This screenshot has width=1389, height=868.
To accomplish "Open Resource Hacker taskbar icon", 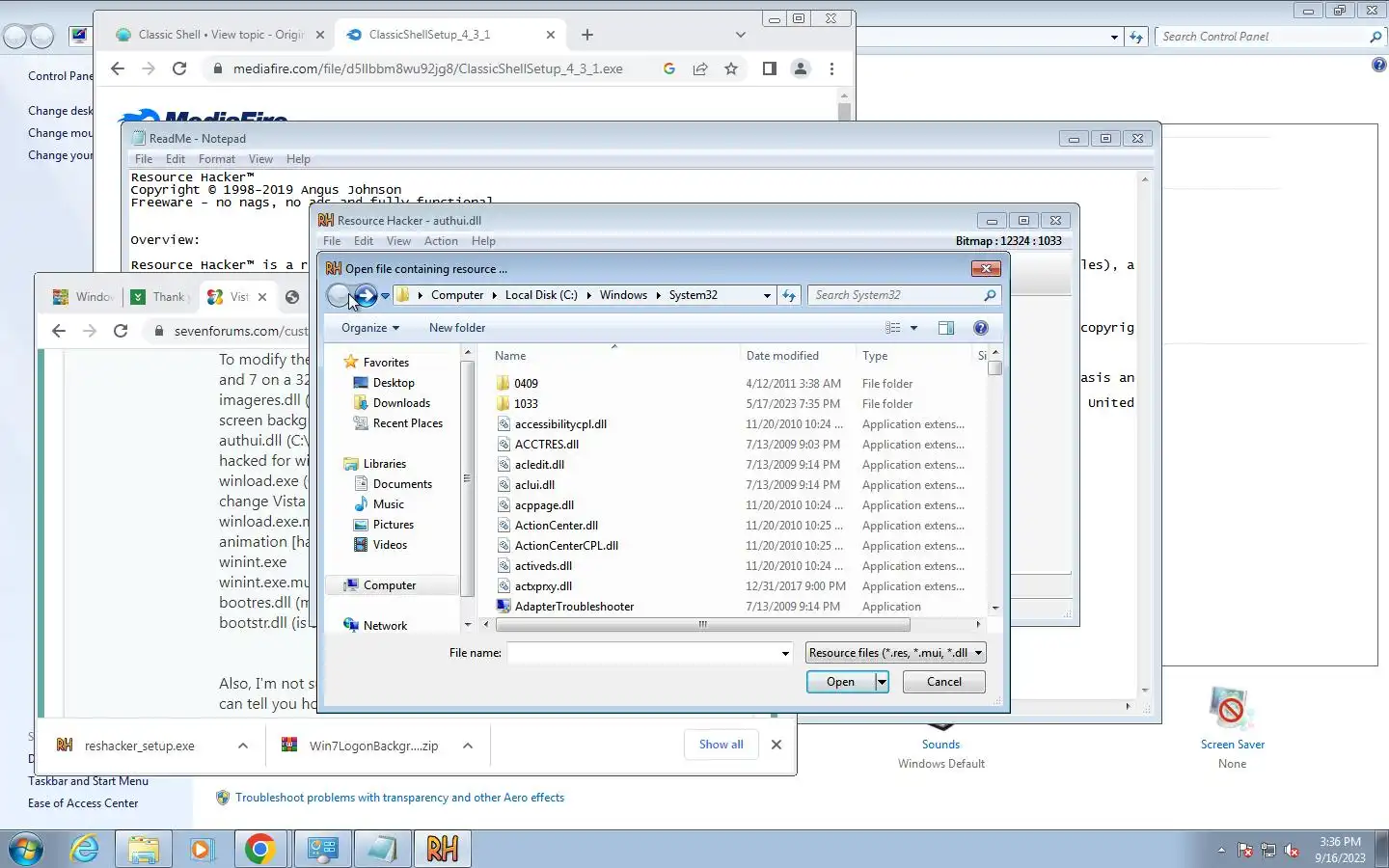I will (443, 849).
